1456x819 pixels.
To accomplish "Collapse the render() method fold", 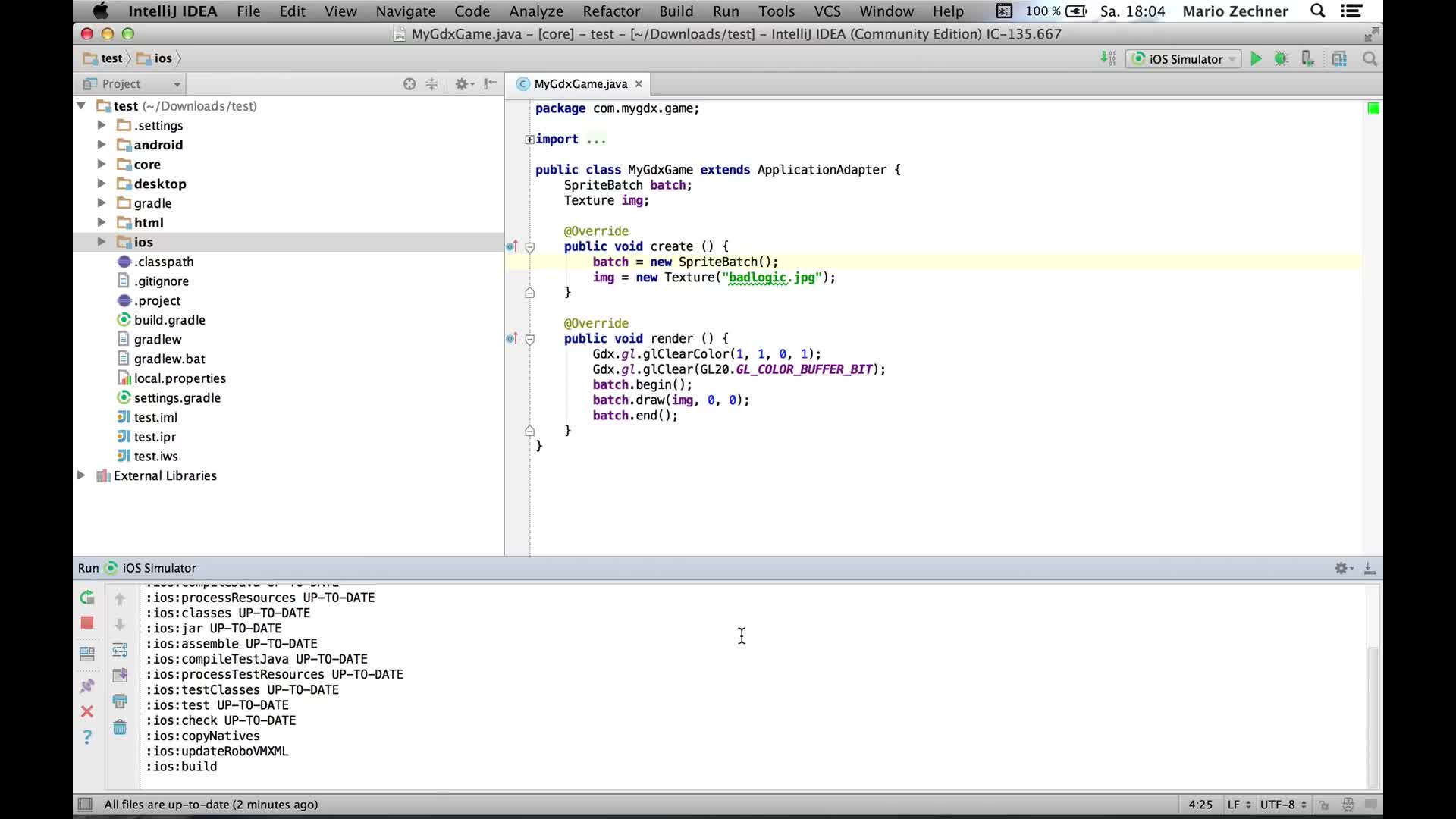I will coord(530,339).
